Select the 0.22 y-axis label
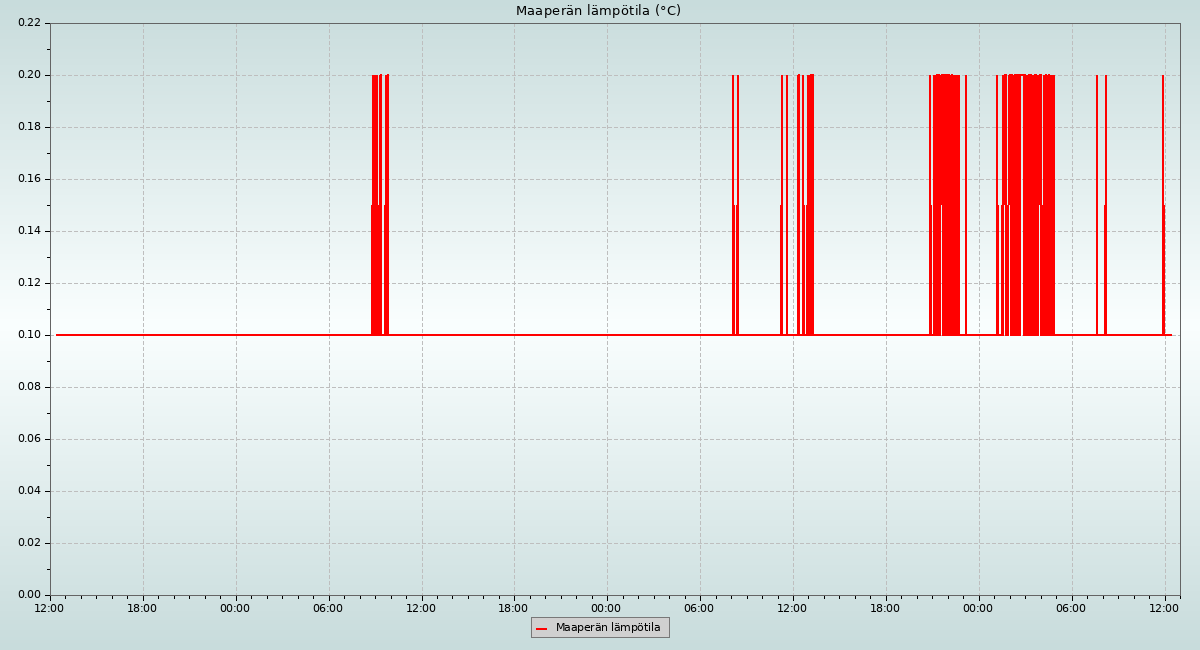 29,23
